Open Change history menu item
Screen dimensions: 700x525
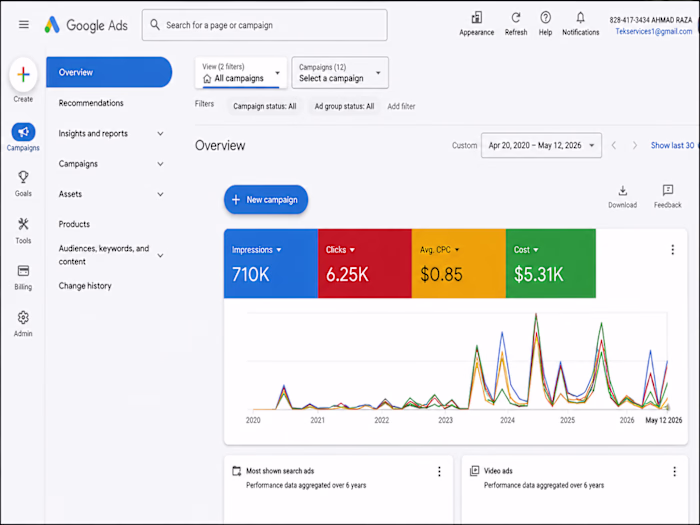click(85, 286)
